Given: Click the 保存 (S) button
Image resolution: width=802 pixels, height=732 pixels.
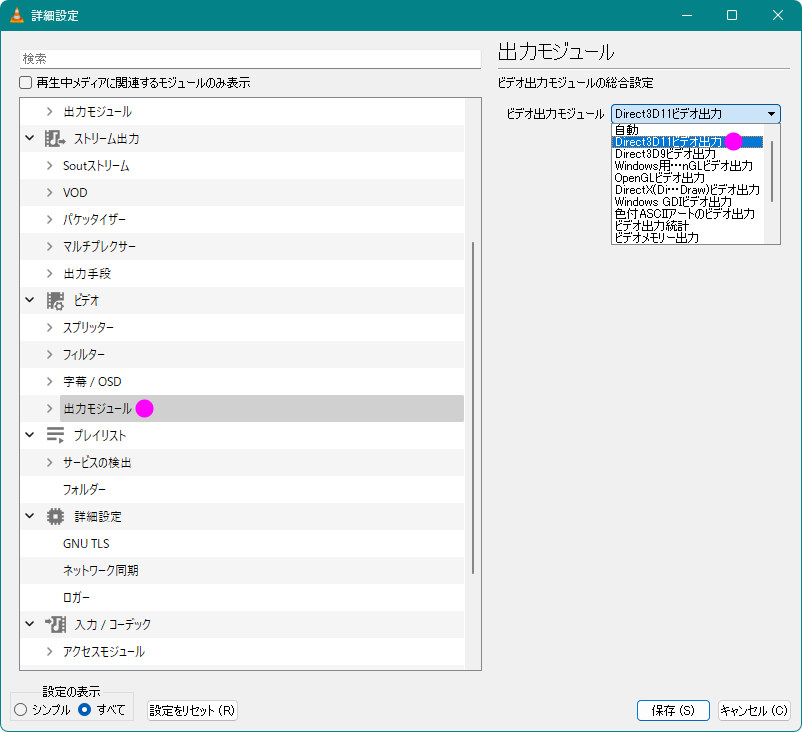Looking at the screenshot, I should (x=673, y=710).
